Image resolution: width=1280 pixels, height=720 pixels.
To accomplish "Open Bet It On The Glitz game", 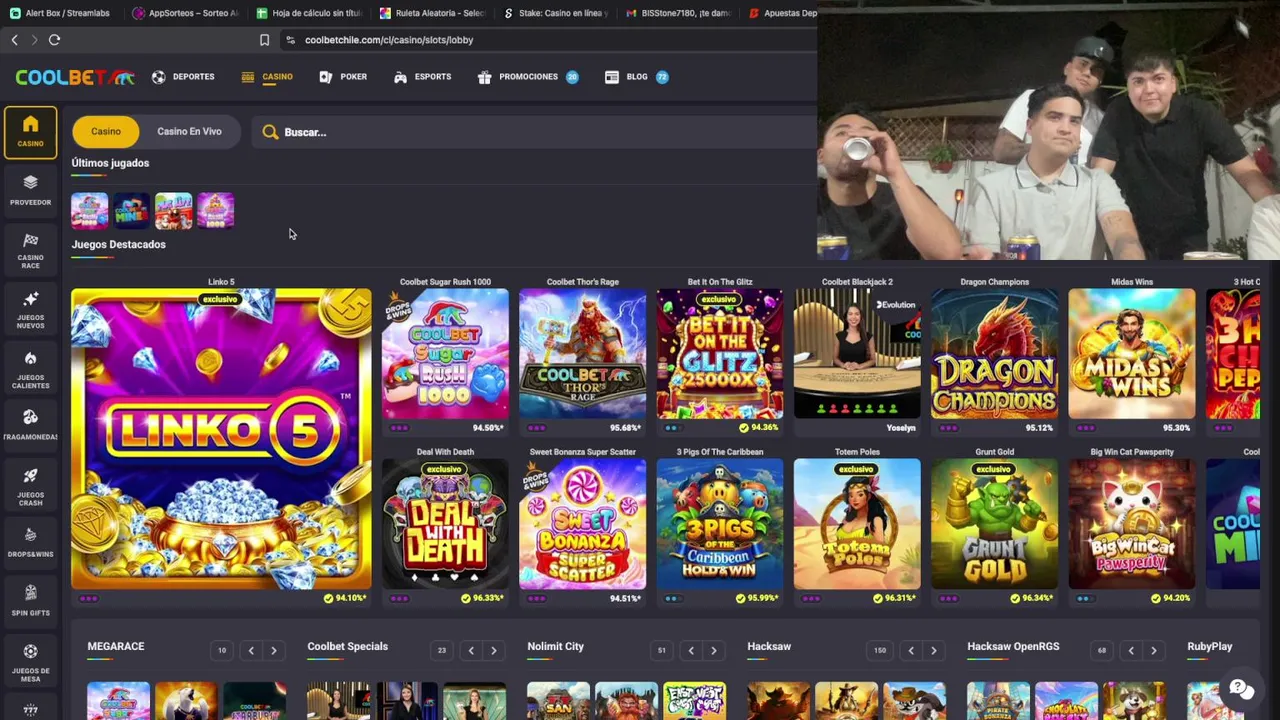I will click(720, 354).
